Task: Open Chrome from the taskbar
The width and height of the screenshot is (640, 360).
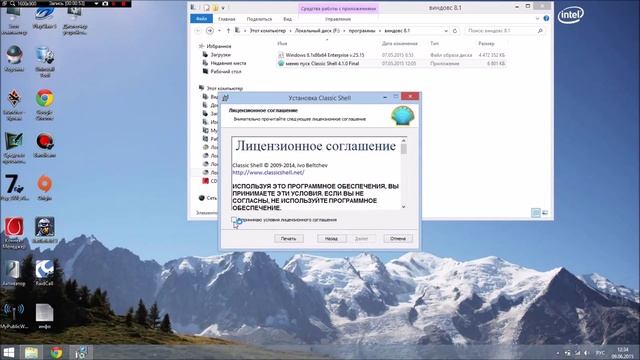Action: click(x=56, y=352)
